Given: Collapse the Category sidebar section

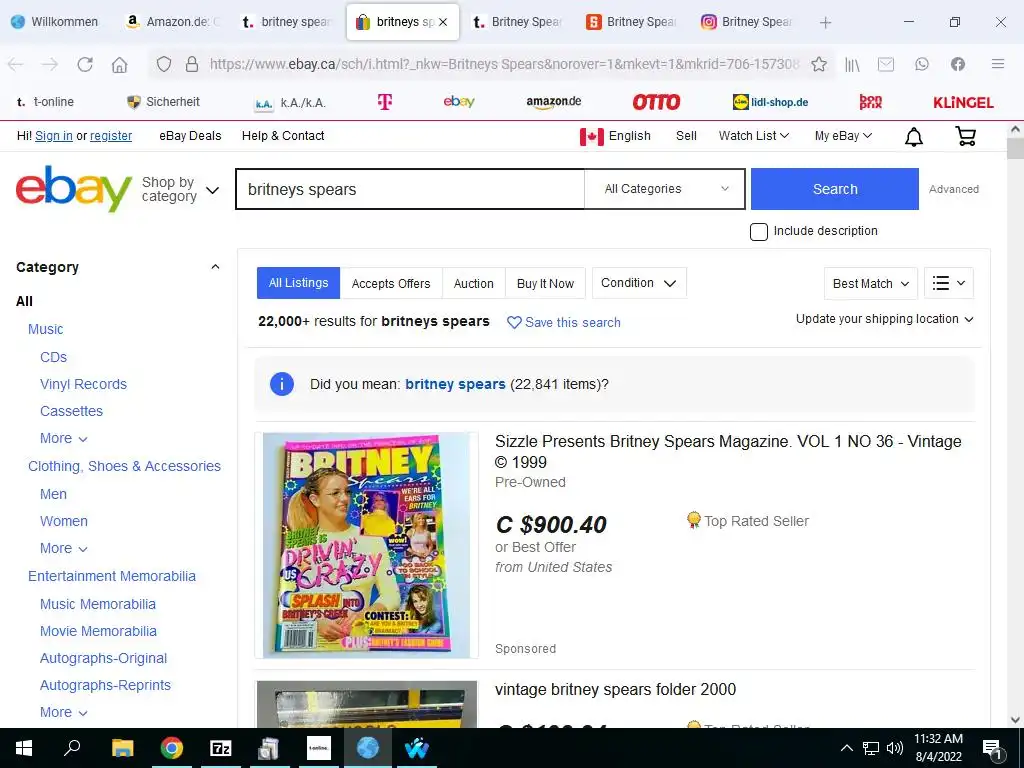Looking at the screenshot, I should (x=215, y=266).
